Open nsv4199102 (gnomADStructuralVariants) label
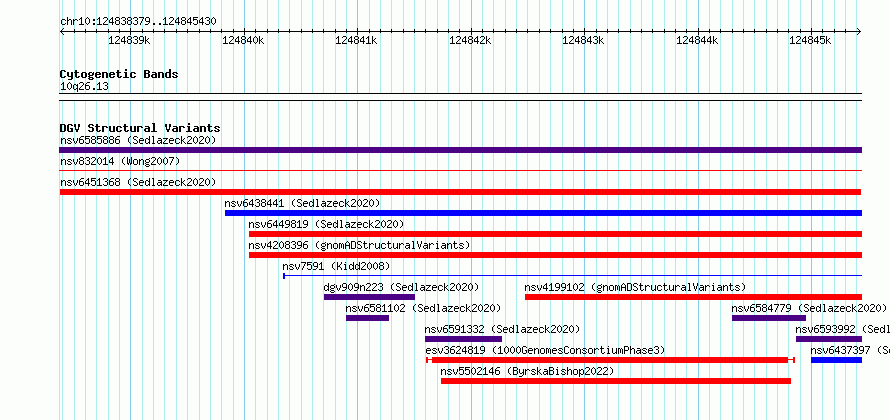This screenshot has height=420, width=890. point(635,287)
